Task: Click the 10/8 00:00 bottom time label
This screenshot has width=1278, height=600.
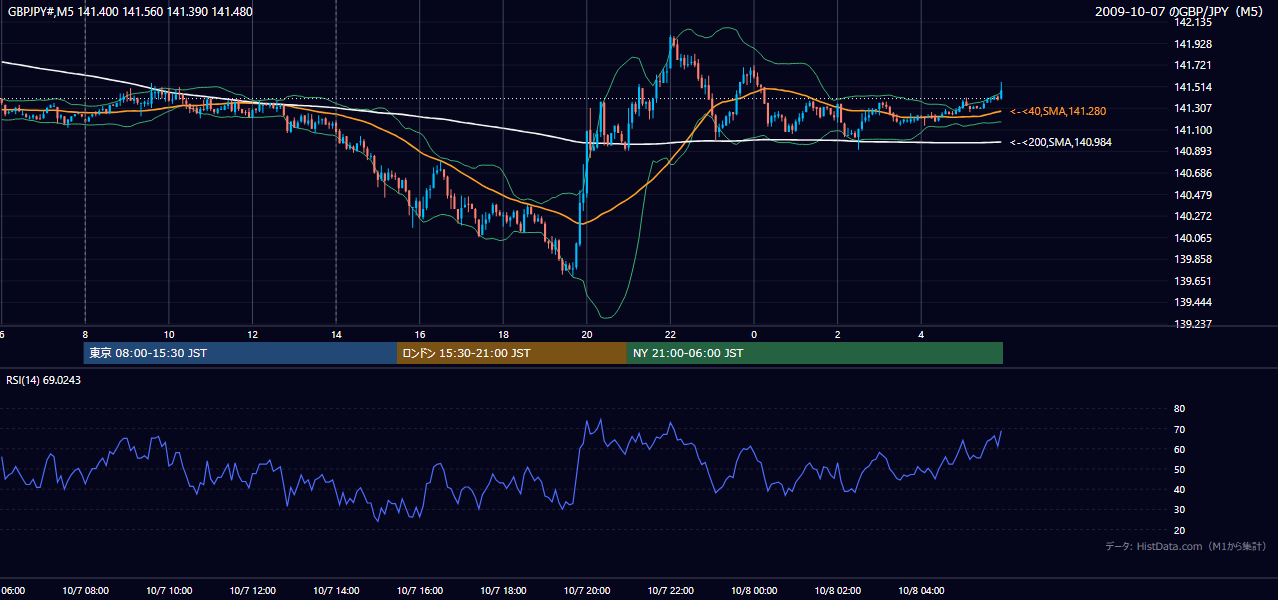Action: click(754, 591)
